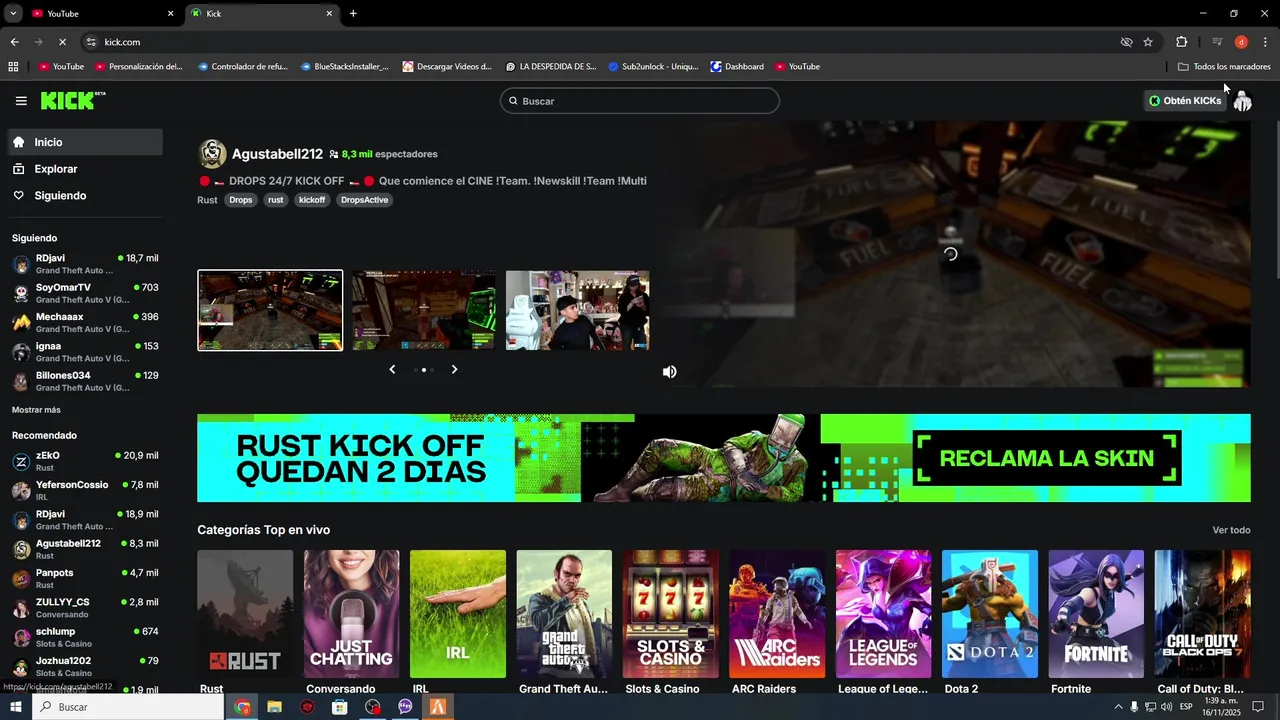Open the Sub2unlock bookmark
The height and width of the screenshot is (720, 1280).
[x=653, y=67]
